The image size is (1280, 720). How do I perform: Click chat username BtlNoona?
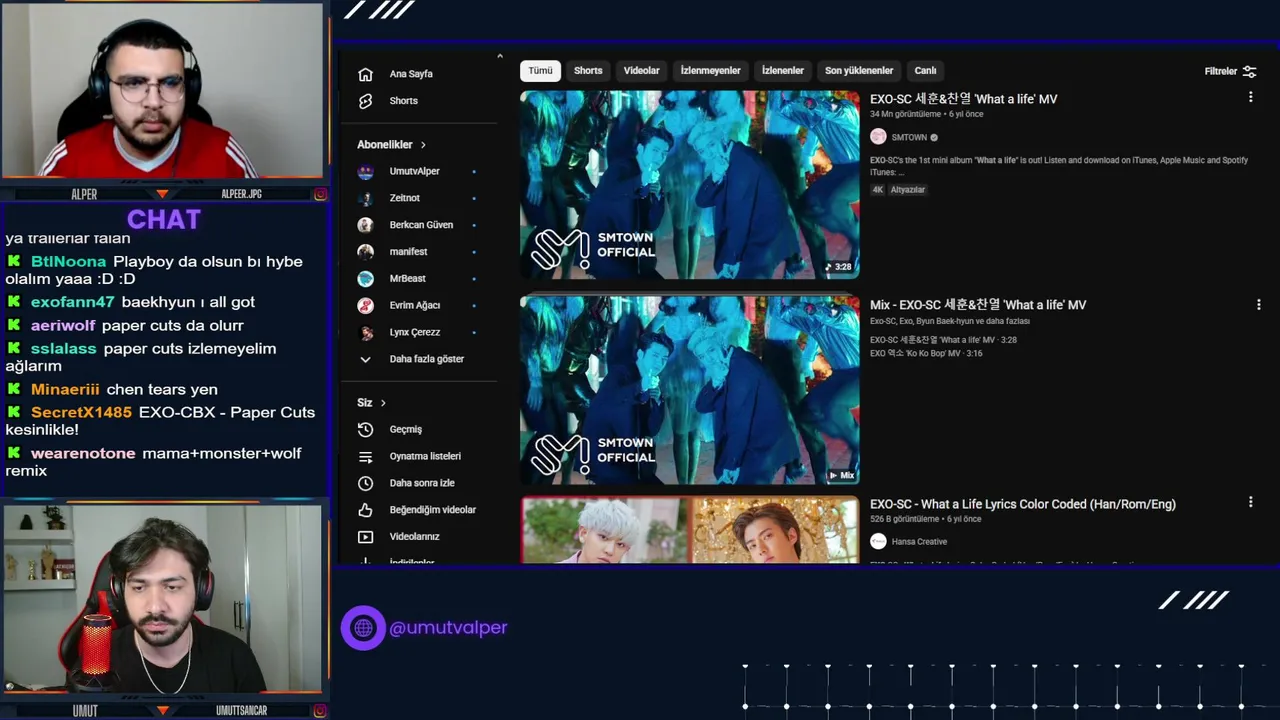68,262
